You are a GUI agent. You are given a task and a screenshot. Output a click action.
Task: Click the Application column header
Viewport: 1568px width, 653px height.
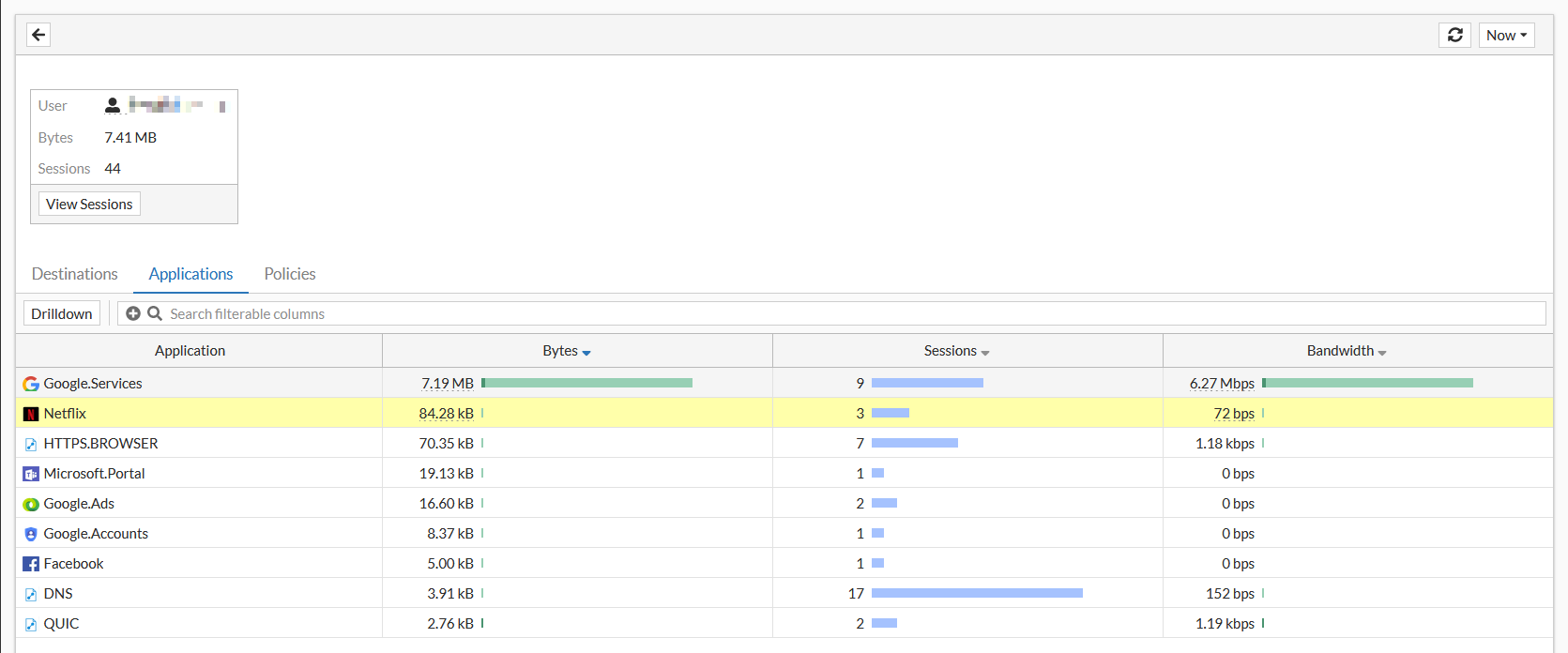point(190,351)
